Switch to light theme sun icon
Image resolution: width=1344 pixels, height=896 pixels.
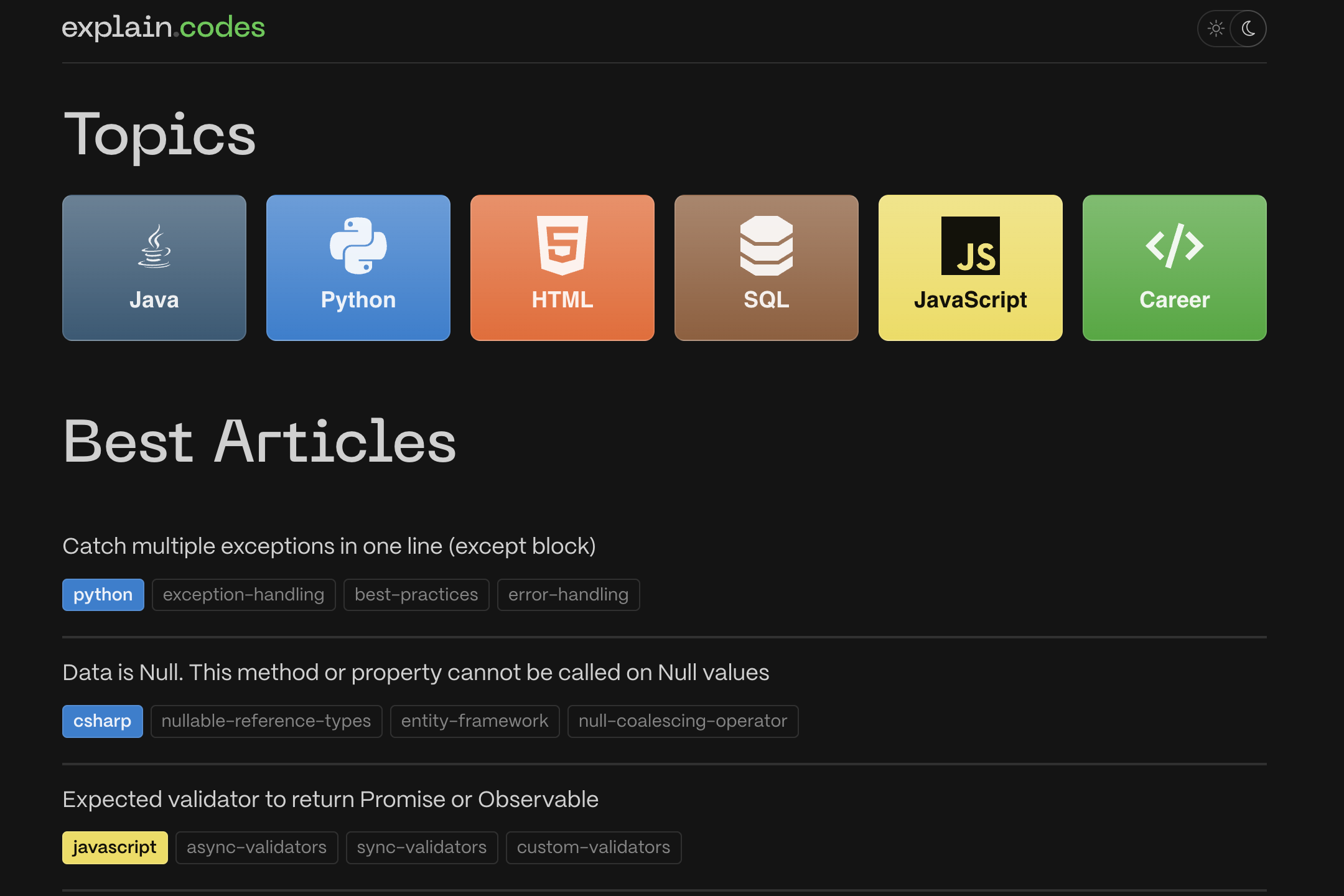pos(1216,29)
